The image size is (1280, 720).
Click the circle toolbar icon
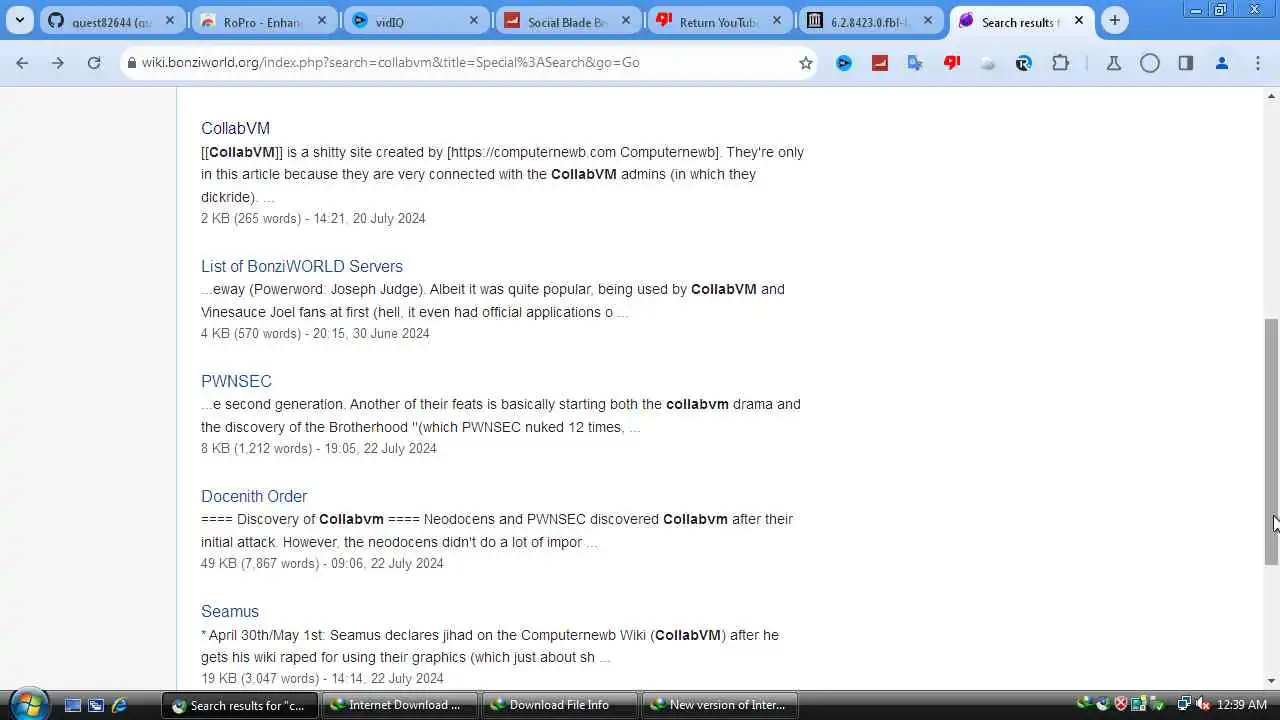coord(1150,63)
